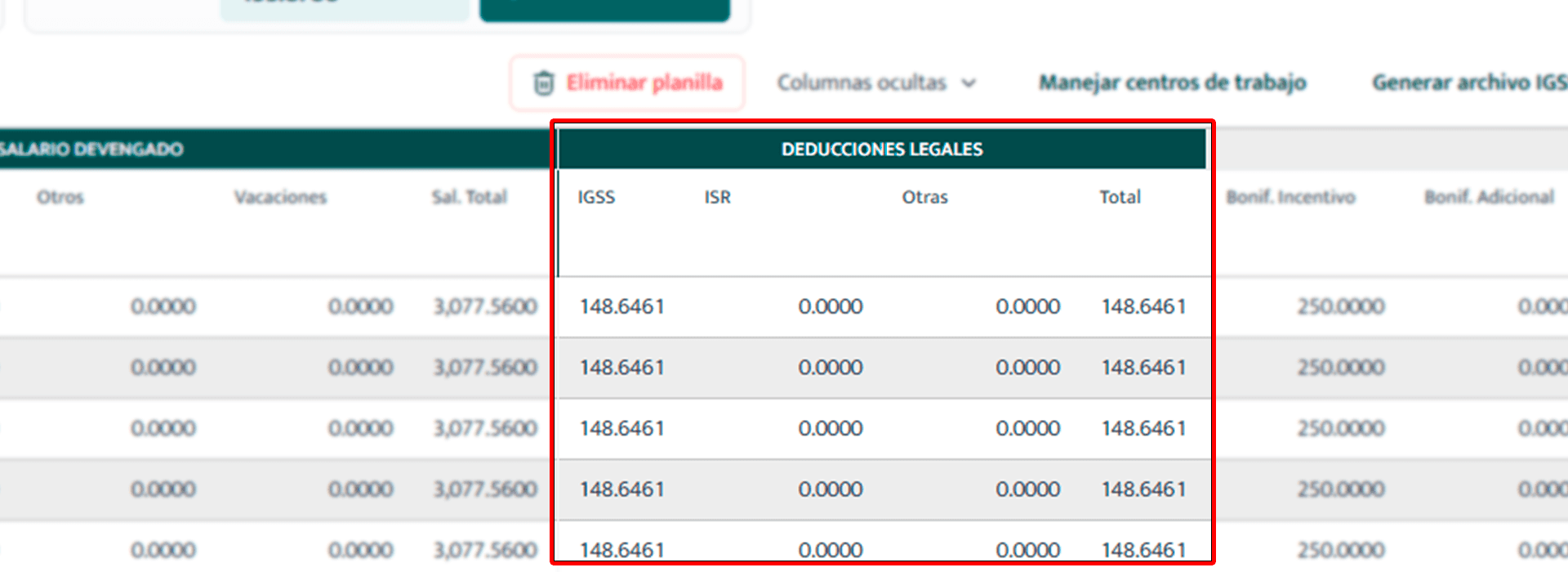Screen dimensions: 1568x572
Task: Click the Sal. Total column header
Action: pyautogui.click(x=470, y=197)
